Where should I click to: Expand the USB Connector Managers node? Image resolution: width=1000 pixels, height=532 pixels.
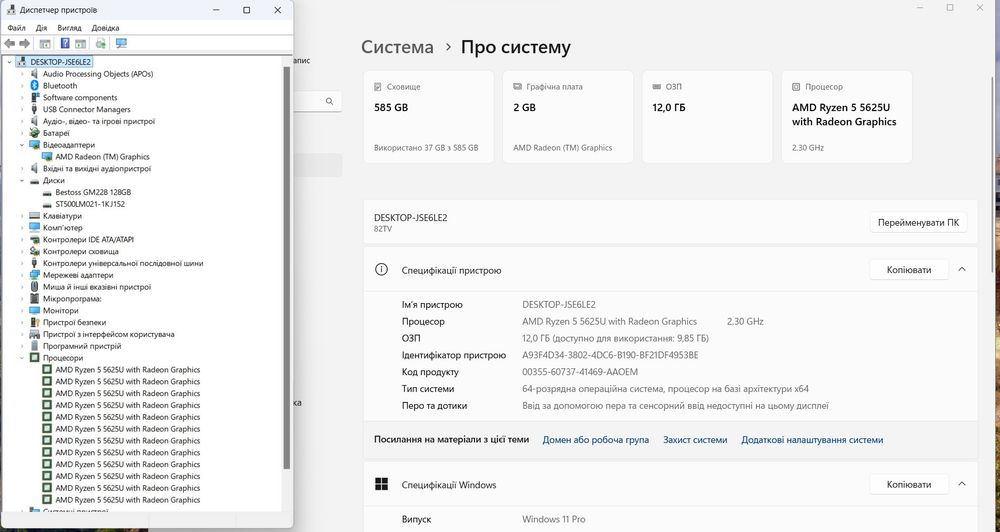coord(22,110)
